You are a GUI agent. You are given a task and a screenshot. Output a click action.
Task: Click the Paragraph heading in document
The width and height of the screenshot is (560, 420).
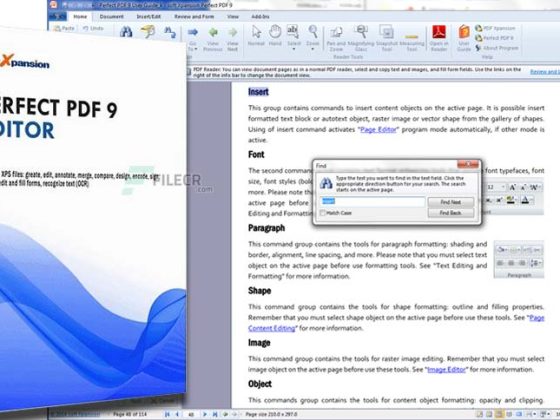[266, 228]
